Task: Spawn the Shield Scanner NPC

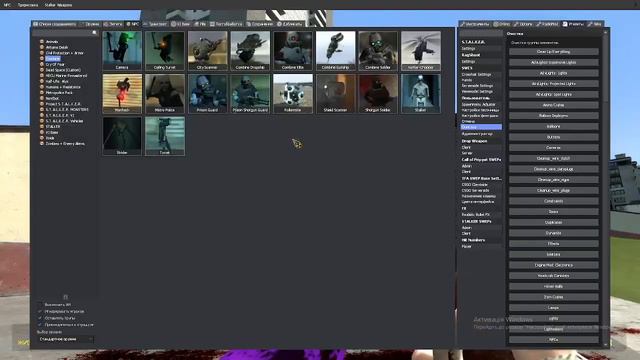Action: click(336, 93)
